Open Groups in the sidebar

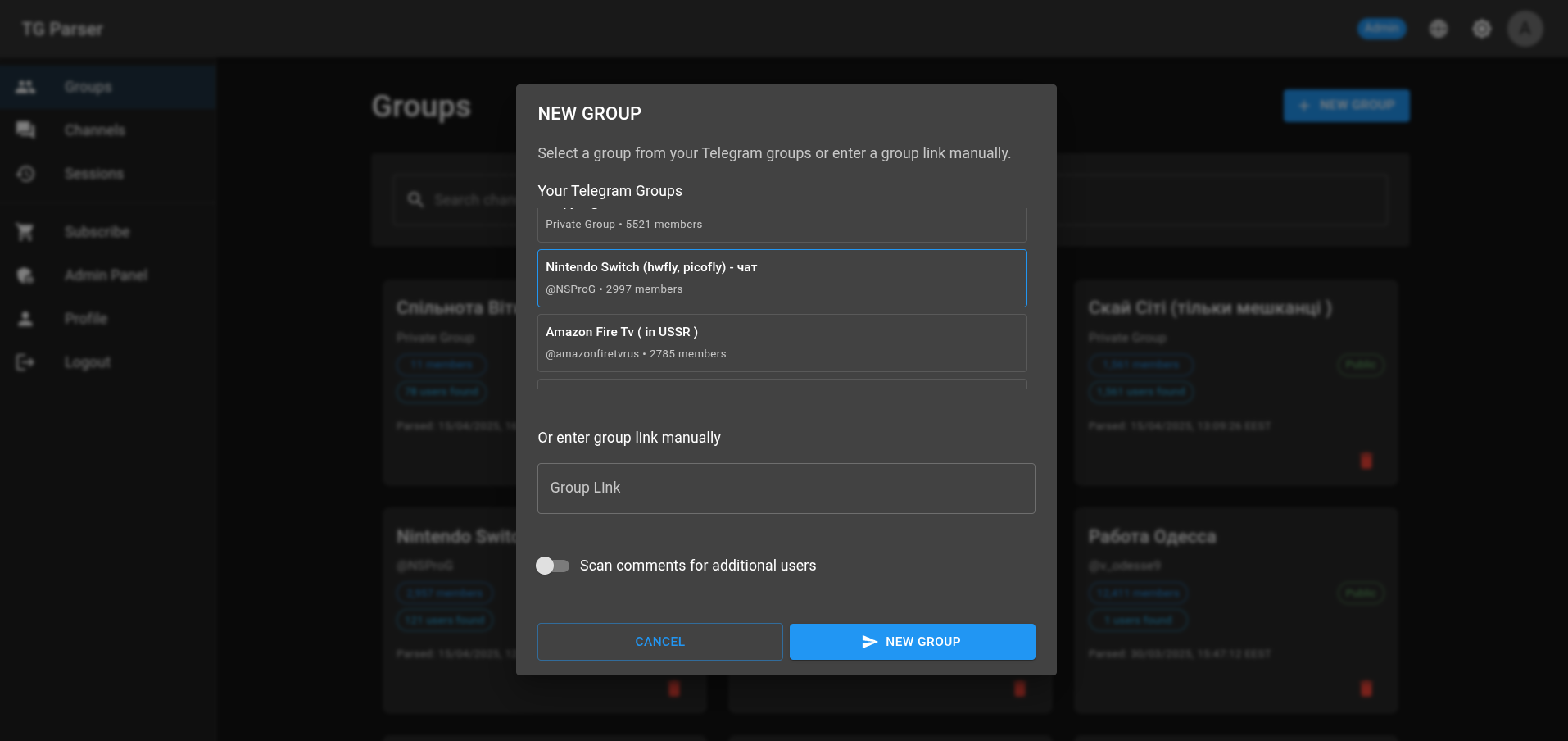108,87
